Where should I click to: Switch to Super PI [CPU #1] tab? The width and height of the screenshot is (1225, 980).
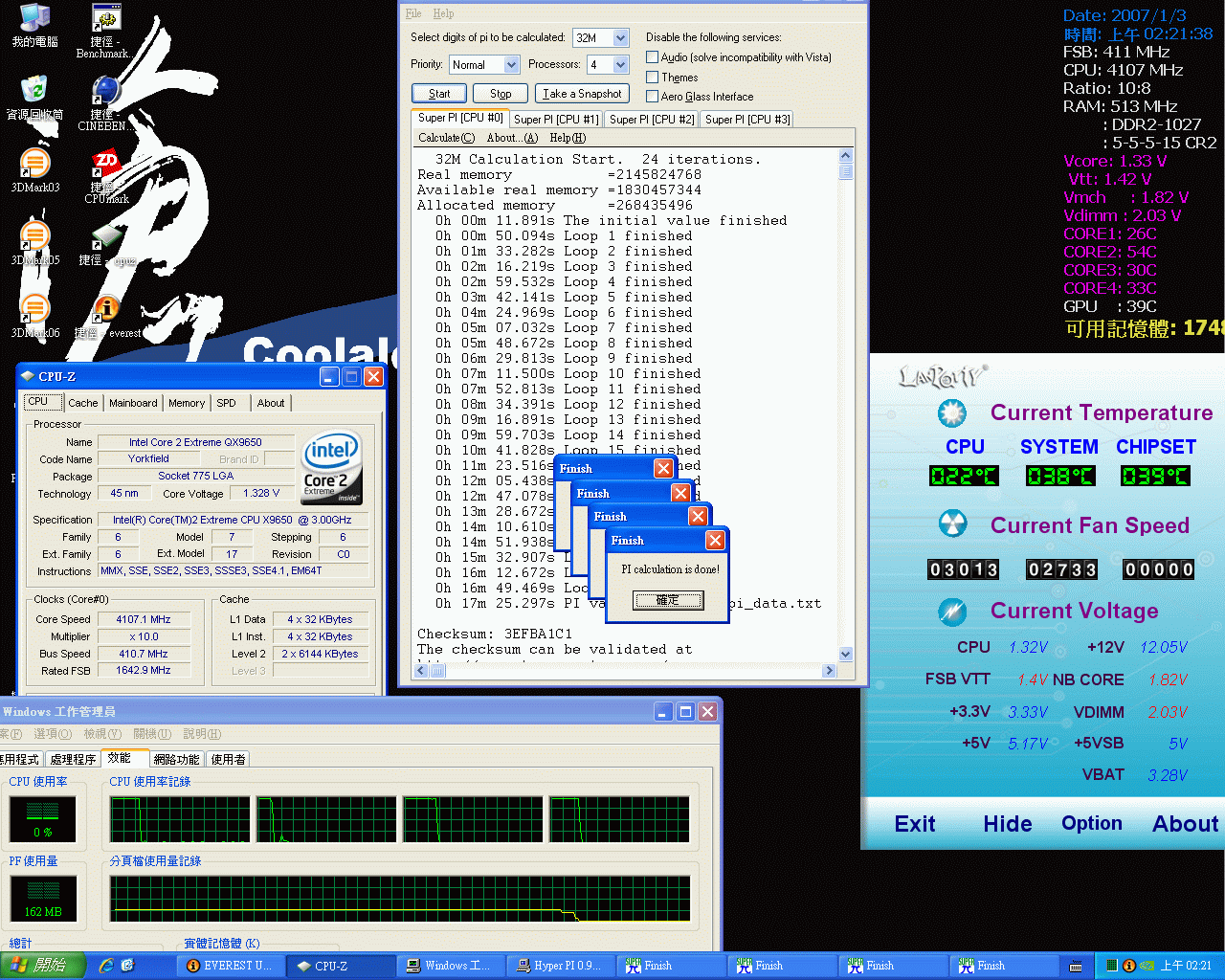click(x=556, y=120)
